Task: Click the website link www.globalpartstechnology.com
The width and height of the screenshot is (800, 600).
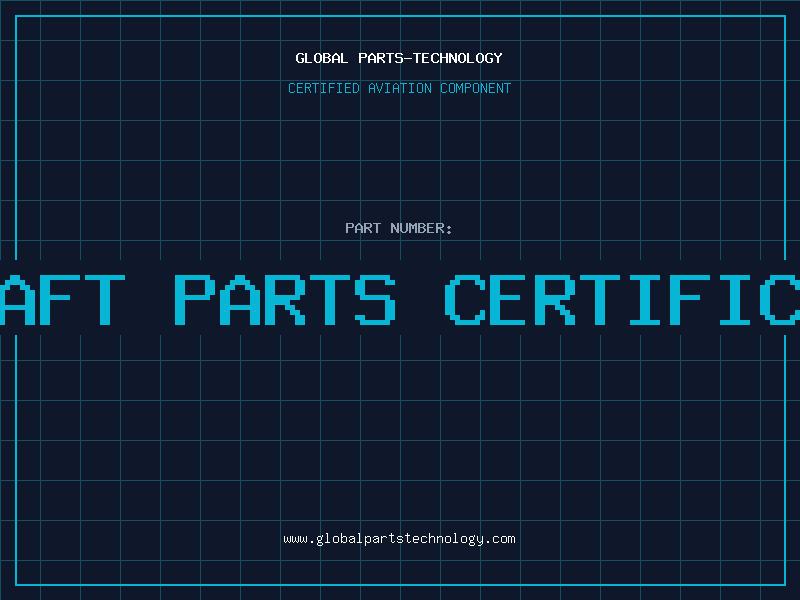Action: tap(399, 539)
